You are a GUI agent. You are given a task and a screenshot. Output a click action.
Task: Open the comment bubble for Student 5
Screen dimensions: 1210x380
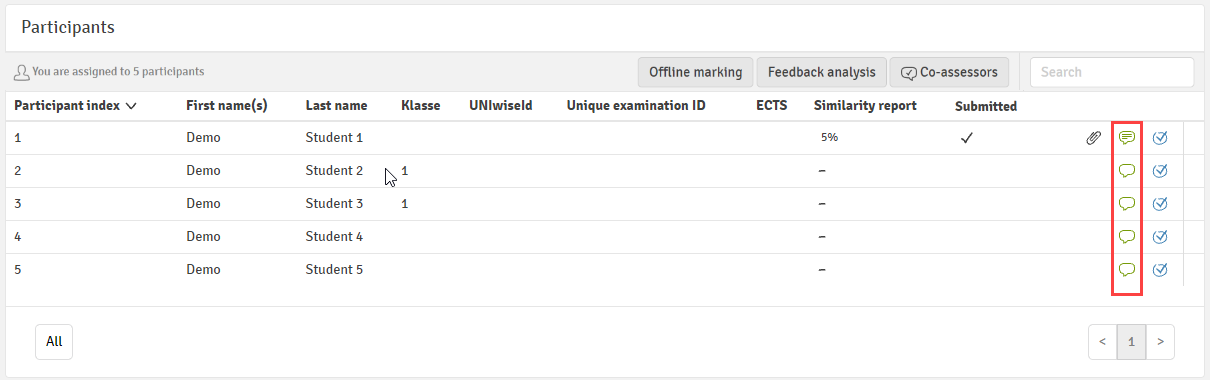tap(1127, 270)
